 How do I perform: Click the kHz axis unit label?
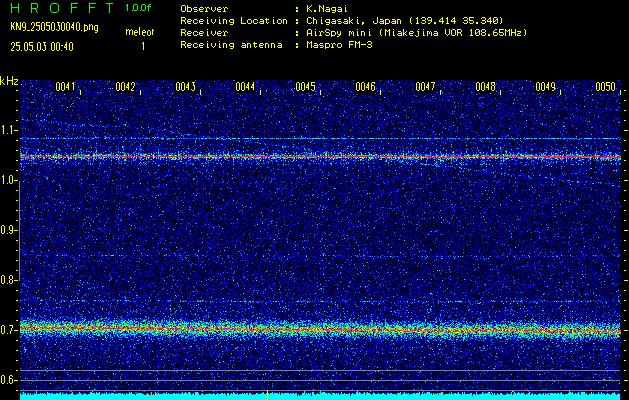[x=9, y=81]
